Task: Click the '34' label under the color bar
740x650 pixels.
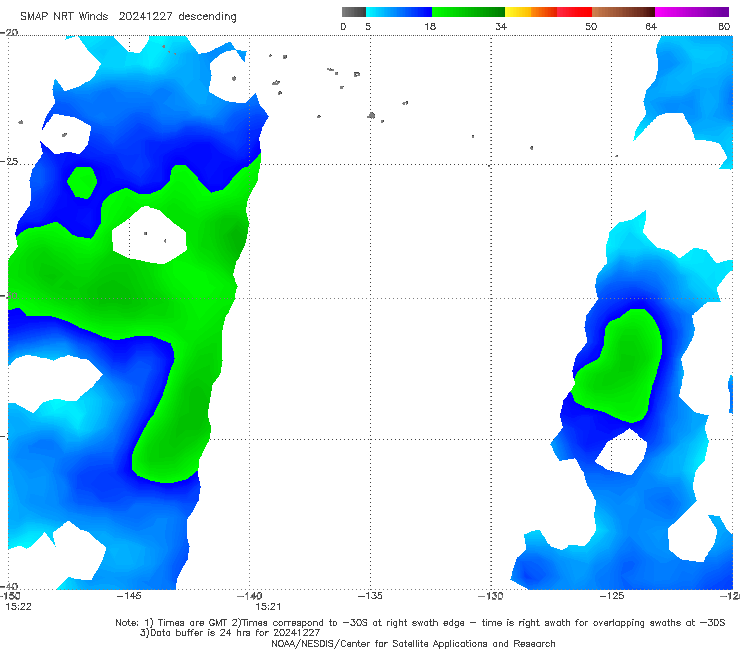Action: pos(501,26)
